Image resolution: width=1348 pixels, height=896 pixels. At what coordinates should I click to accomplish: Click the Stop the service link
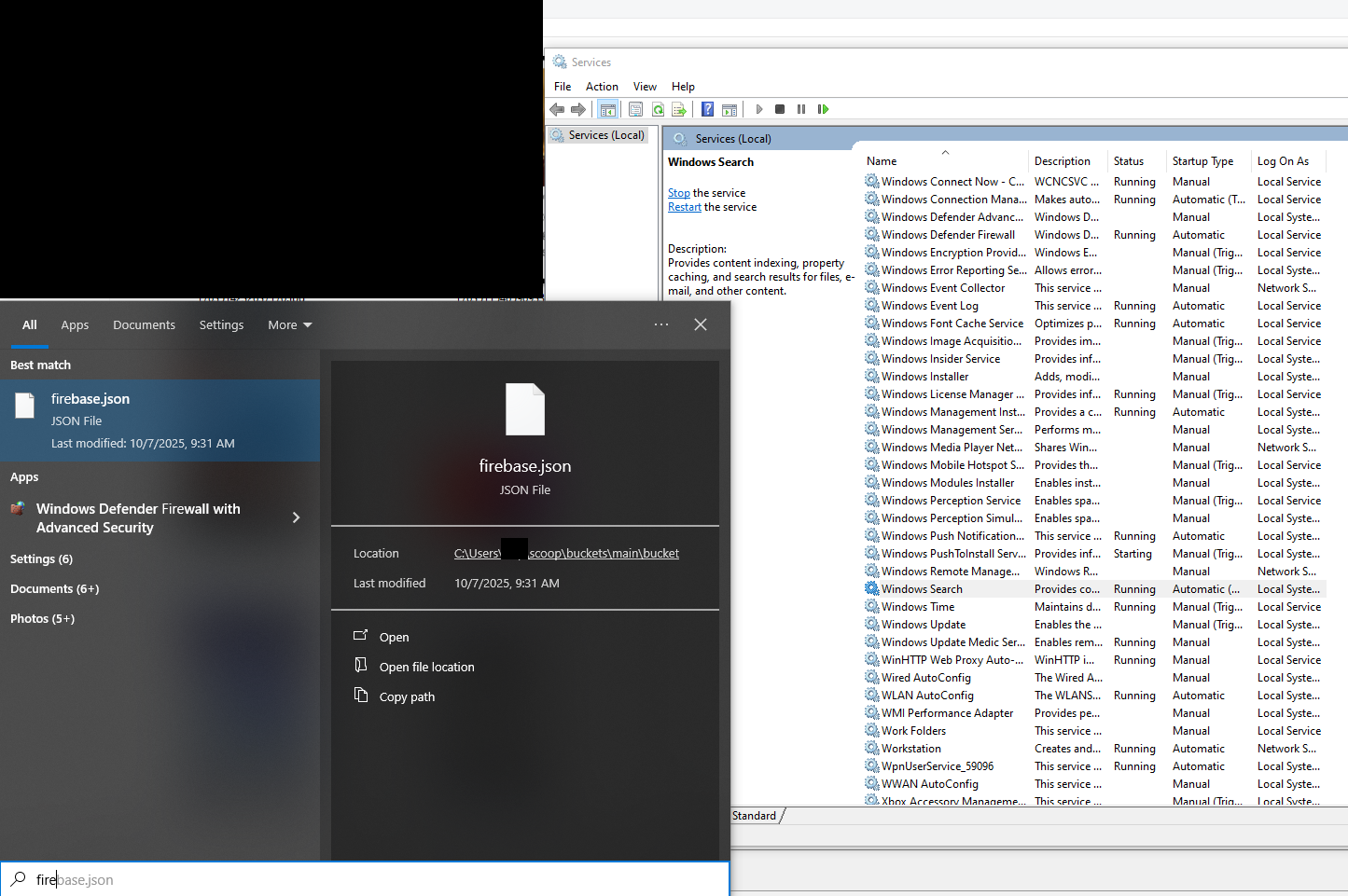pos(679,193)
